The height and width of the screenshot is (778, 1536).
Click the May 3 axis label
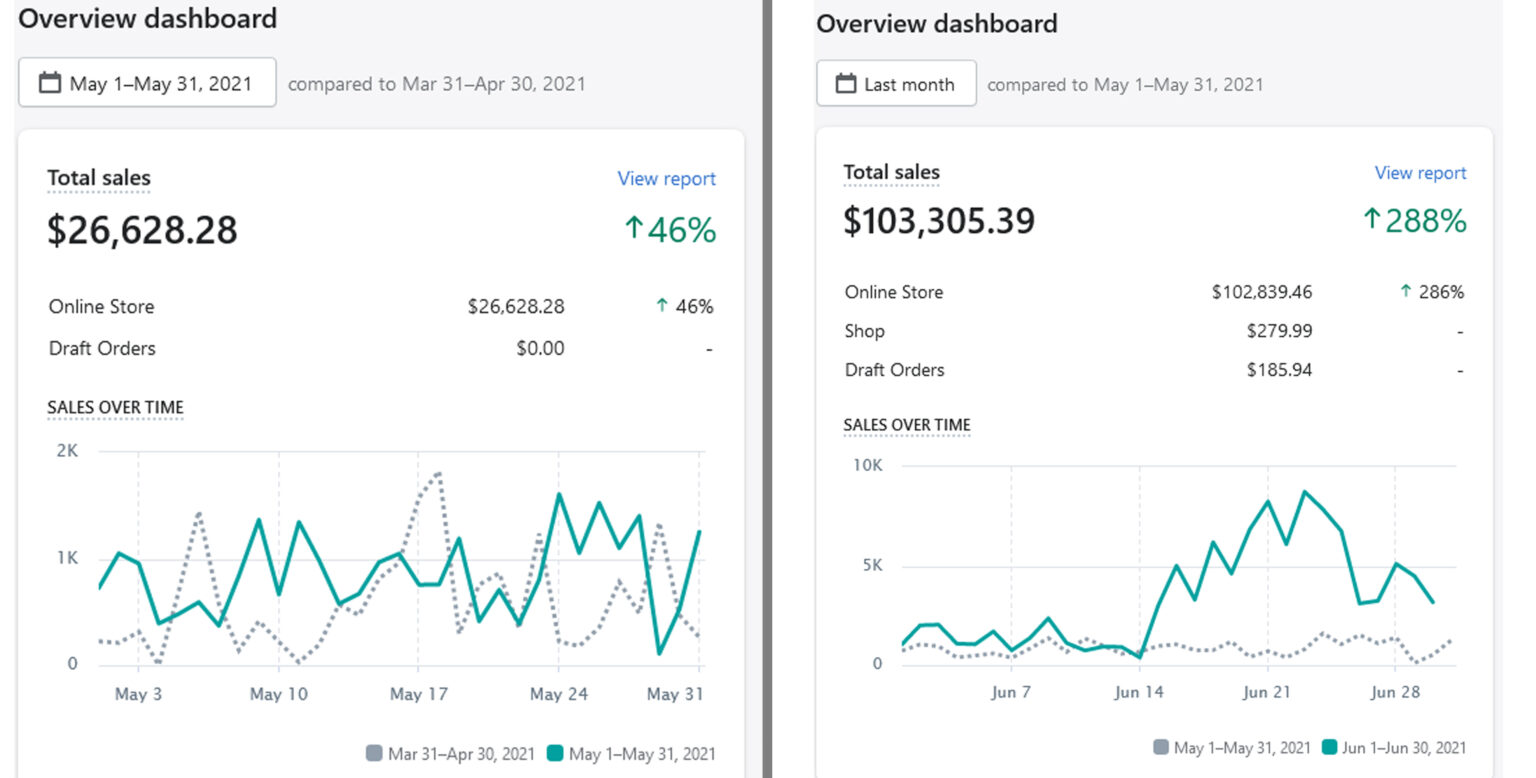pos(138,694)
